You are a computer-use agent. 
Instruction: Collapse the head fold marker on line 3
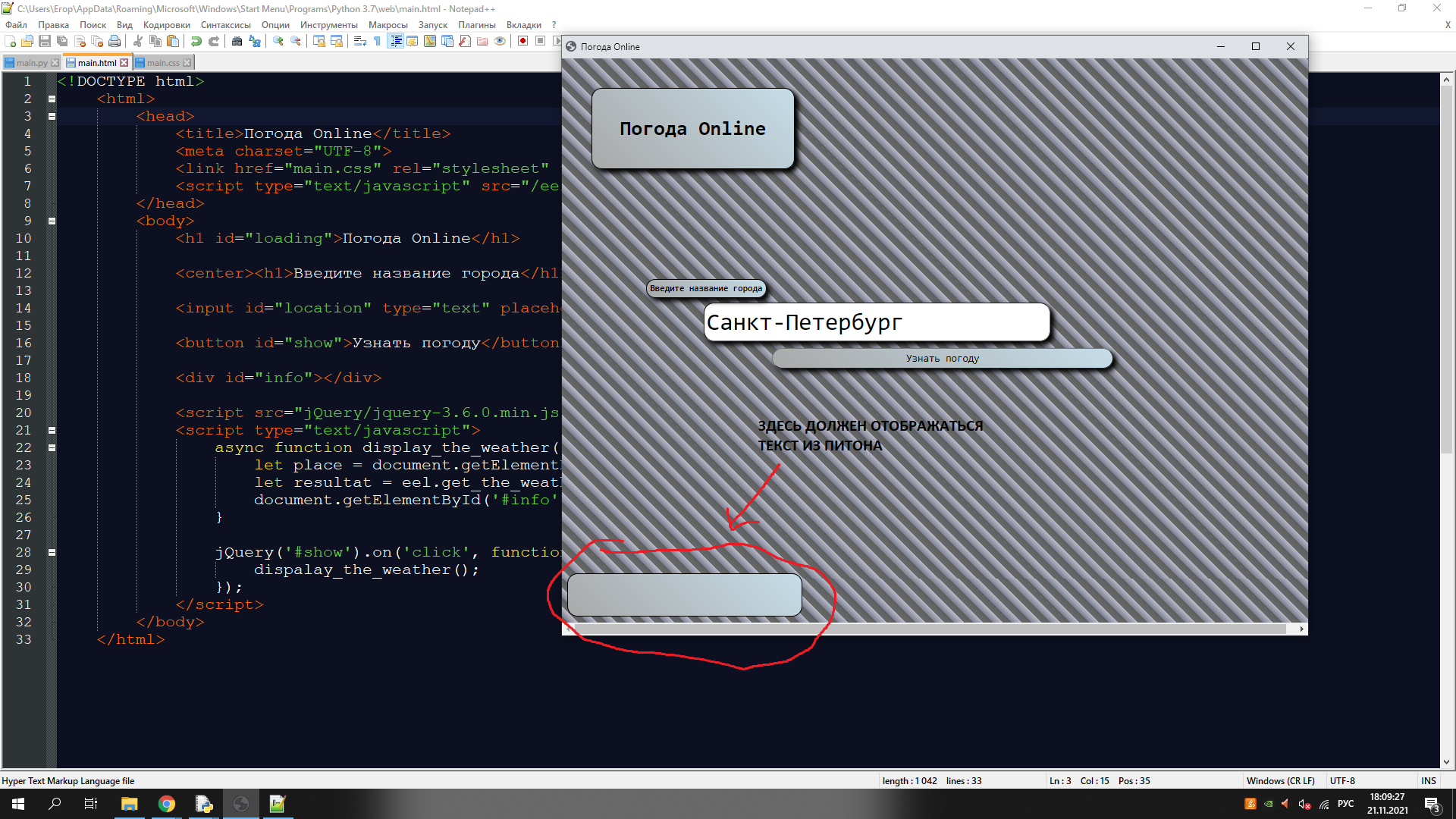click(x=52, y=116)
